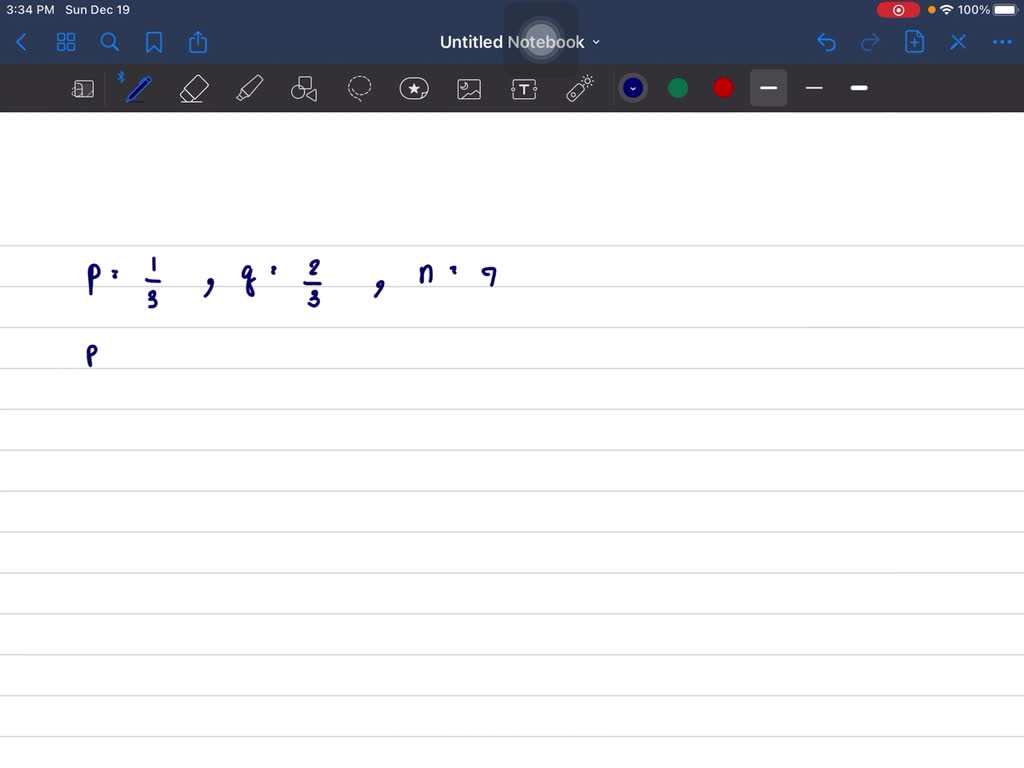This screenshot has height=768, width=1024.
Task: Add a new page
Action: click(x=914, y=42)
